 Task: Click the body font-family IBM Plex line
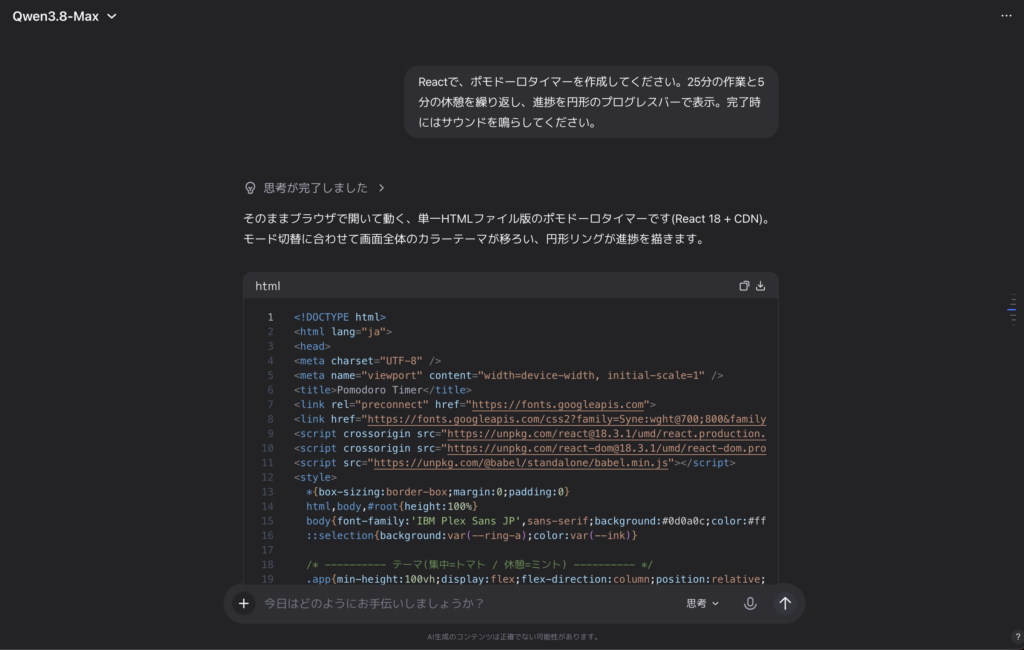pos(536,521)
